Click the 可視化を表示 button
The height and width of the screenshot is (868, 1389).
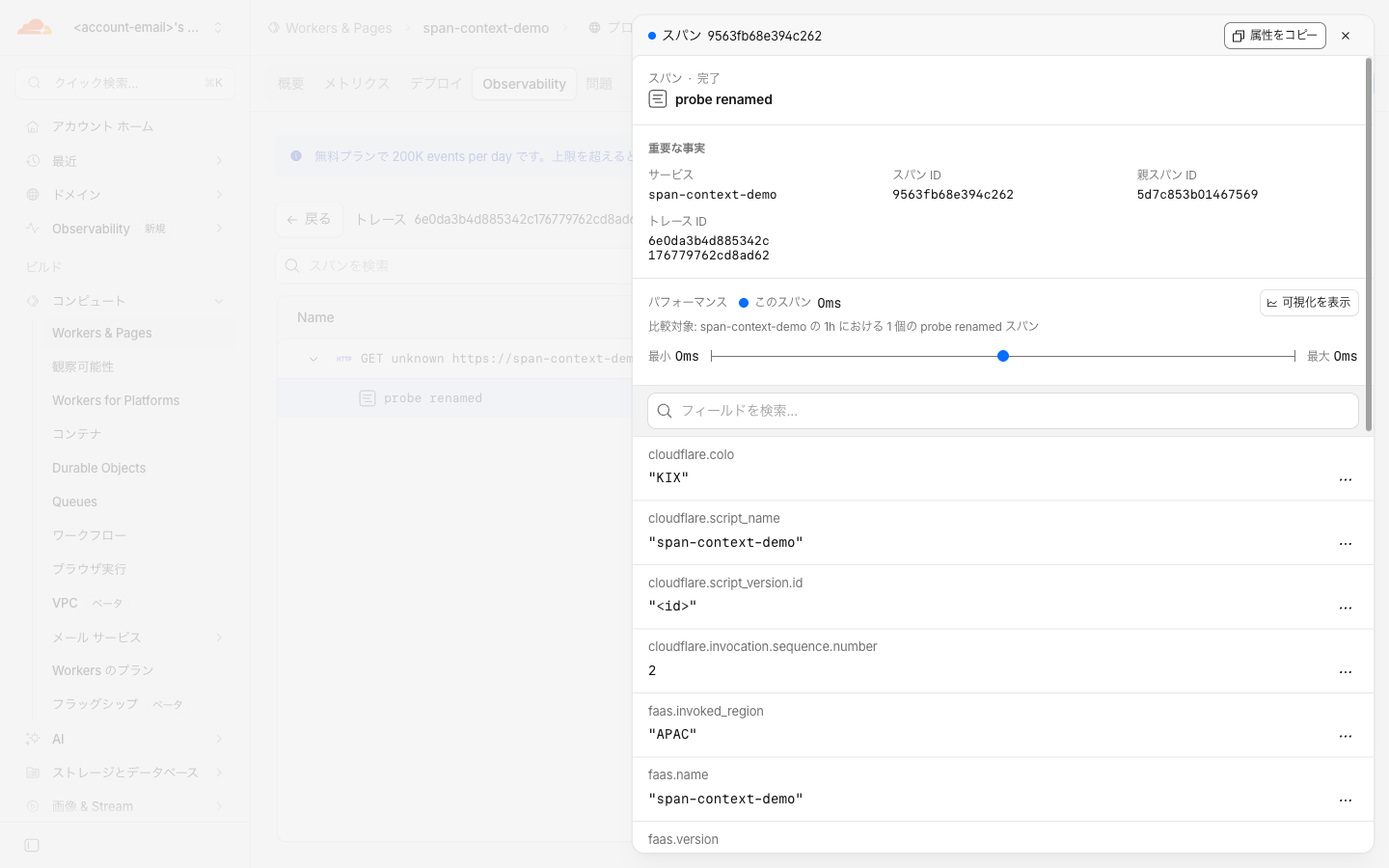coord(1309,303)
